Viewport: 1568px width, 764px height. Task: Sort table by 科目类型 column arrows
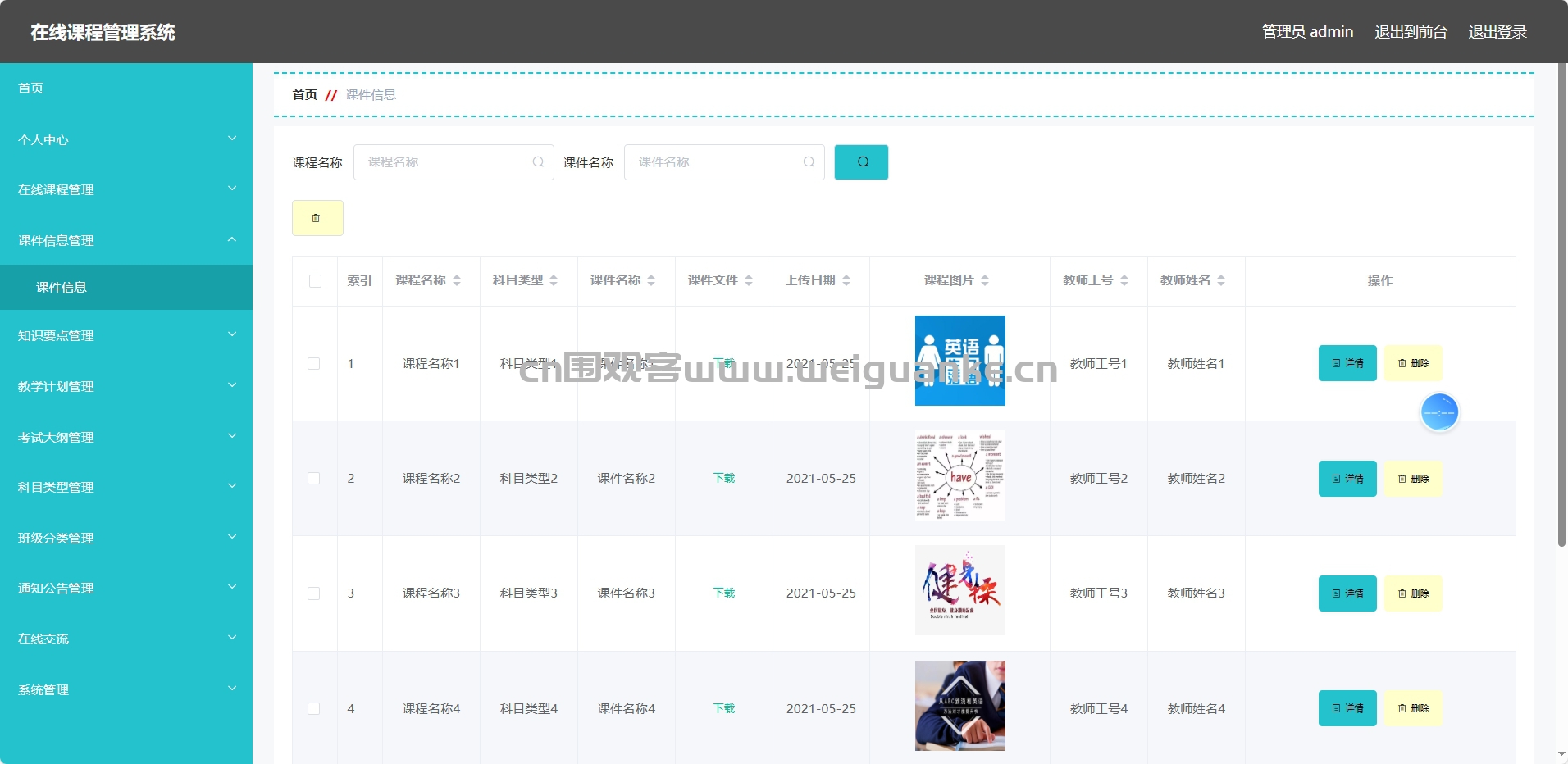click(x=554, y=280)
